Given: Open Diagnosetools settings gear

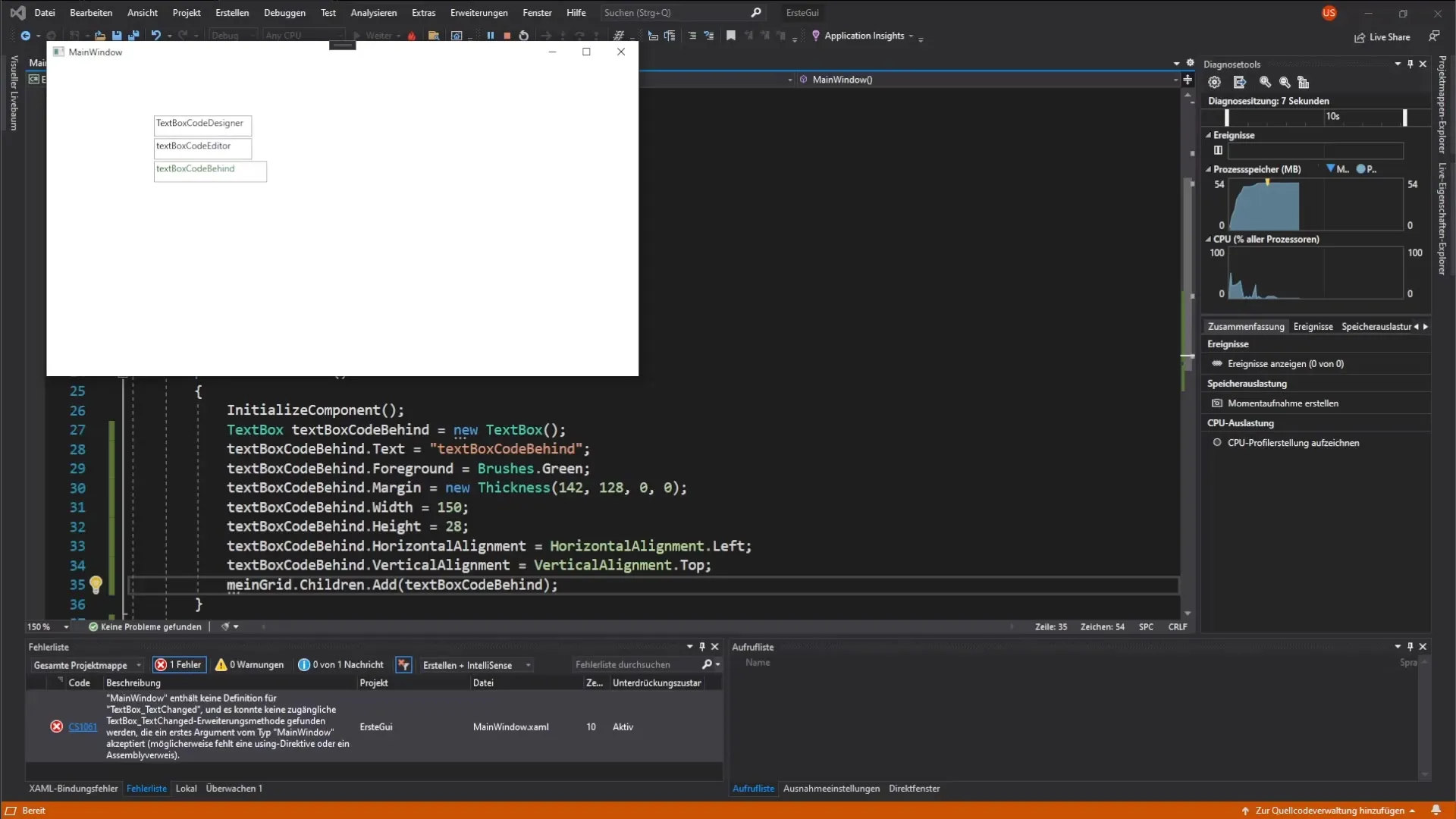Looking at the screenshot, I should (x=1214, y=82).
